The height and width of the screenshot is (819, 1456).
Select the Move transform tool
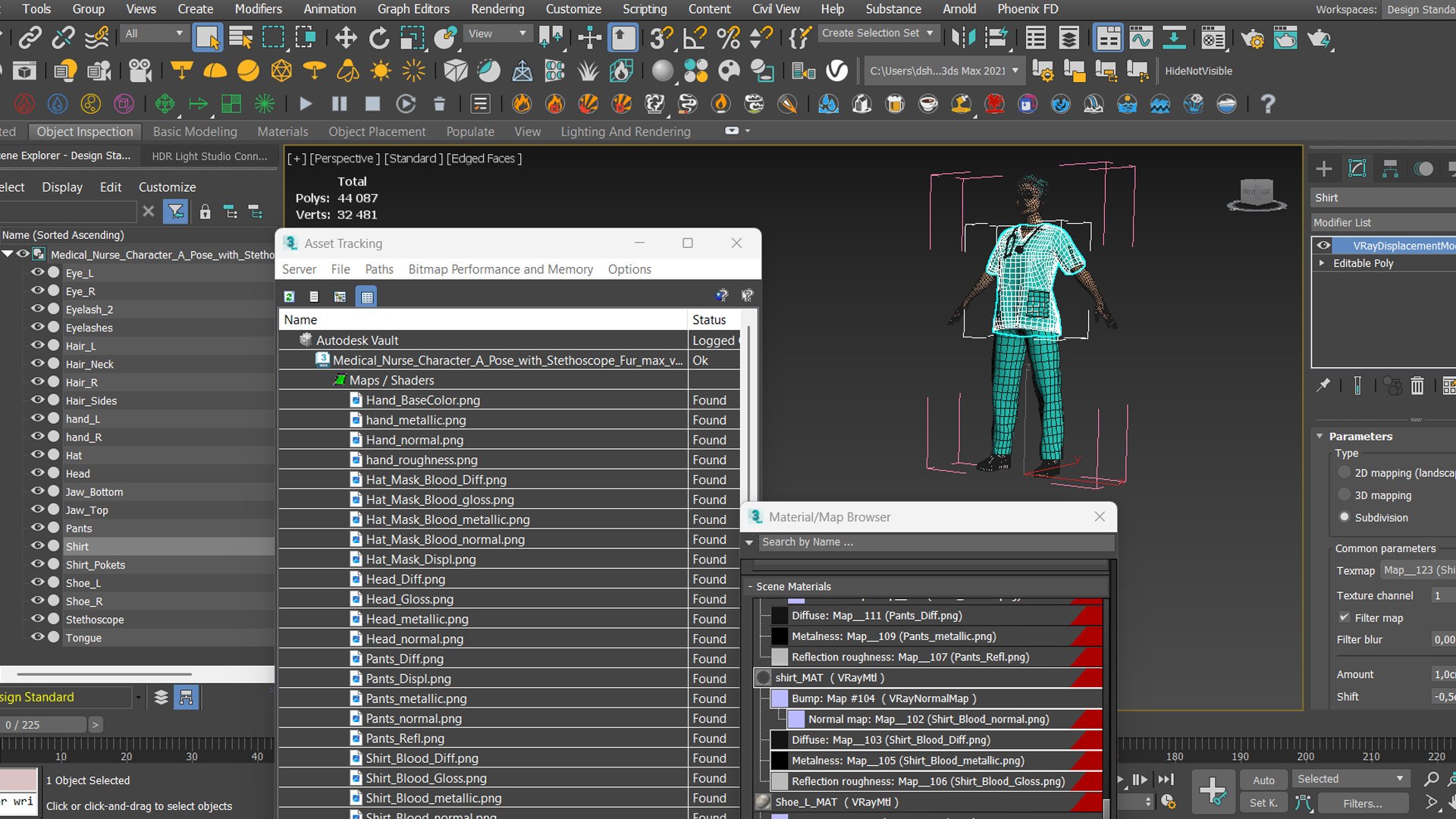(x=346, y=37)
